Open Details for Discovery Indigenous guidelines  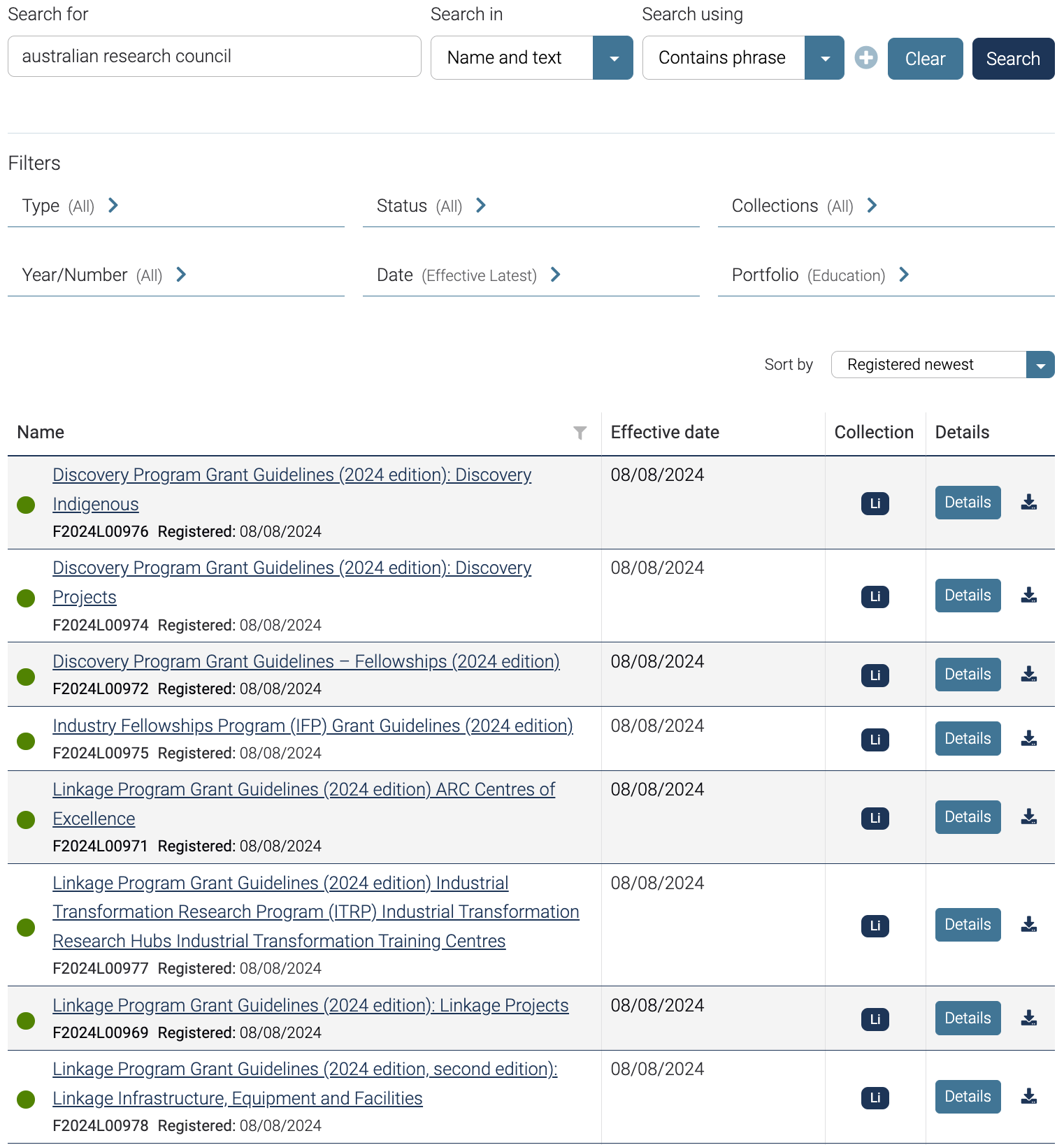(x=968, y=503)
